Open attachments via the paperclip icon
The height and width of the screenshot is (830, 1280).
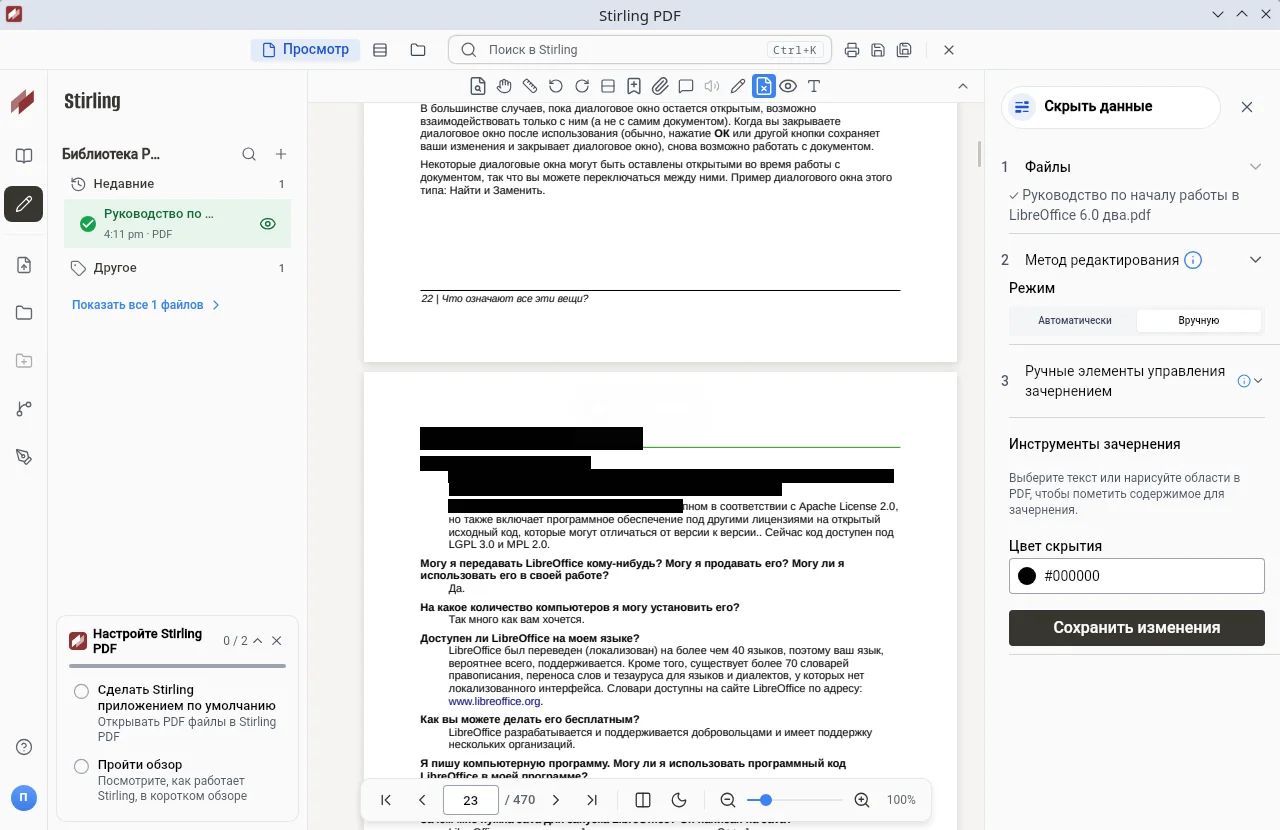pyautogui.click(x=660, y=86)
